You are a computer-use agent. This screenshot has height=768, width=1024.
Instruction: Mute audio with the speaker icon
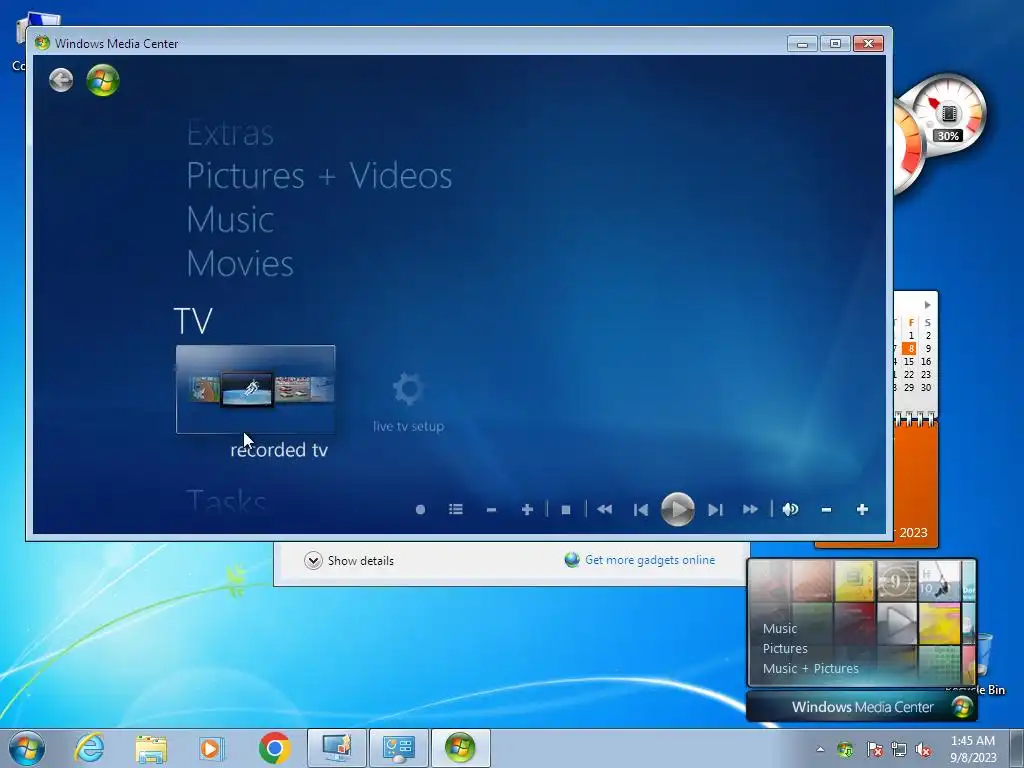click(790, 509)
